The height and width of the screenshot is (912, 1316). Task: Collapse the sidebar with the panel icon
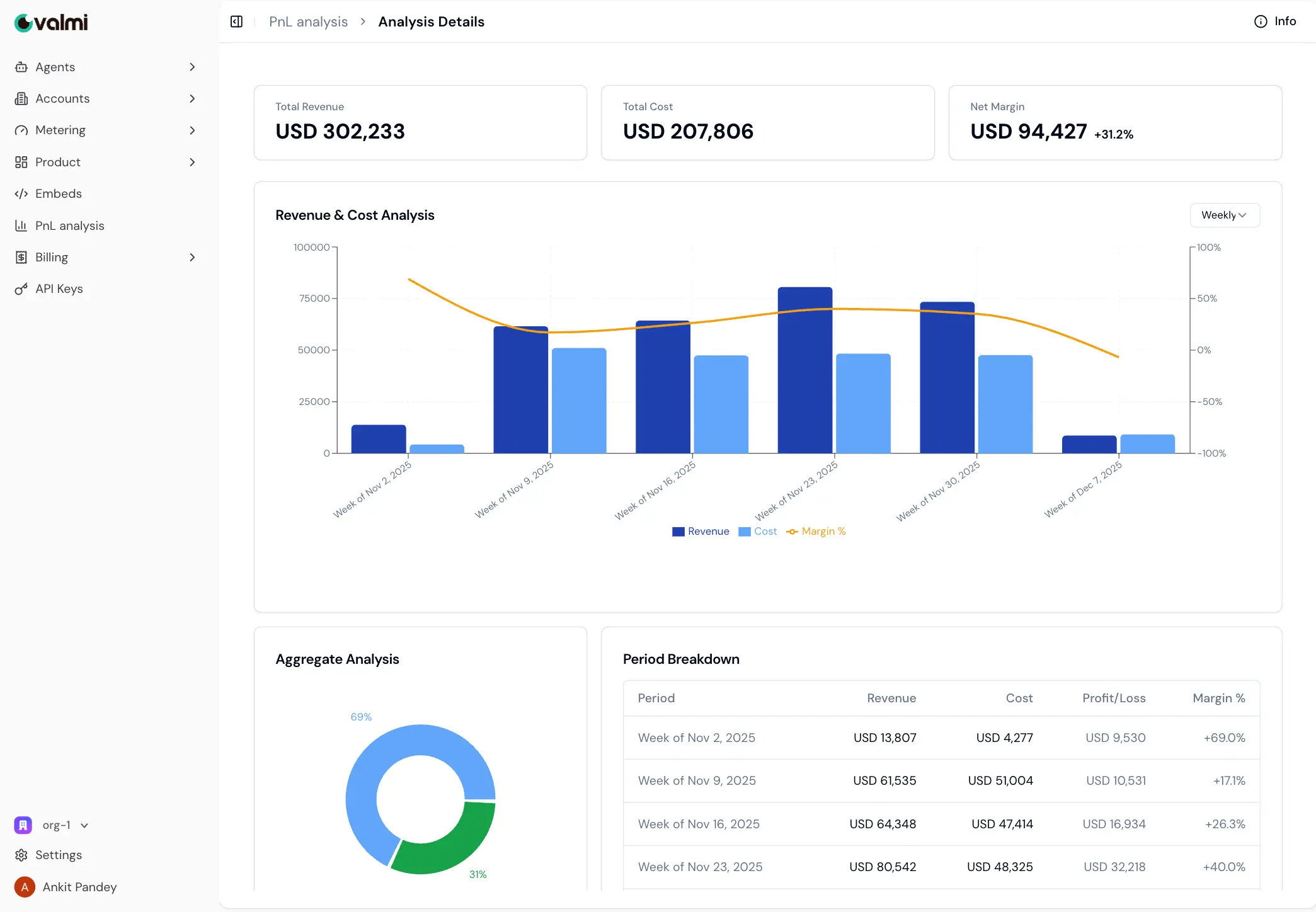[236, 21]
